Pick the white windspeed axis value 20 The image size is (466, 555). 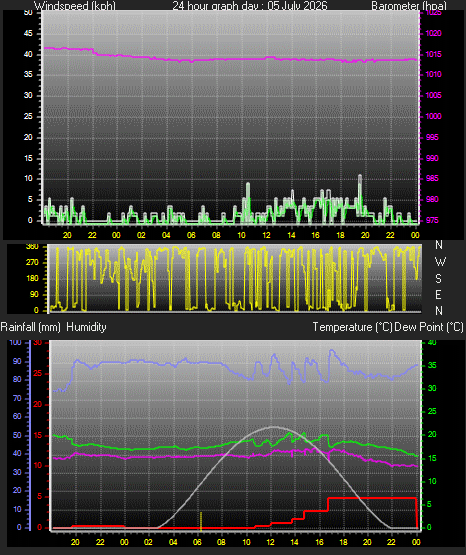(28, 137)
